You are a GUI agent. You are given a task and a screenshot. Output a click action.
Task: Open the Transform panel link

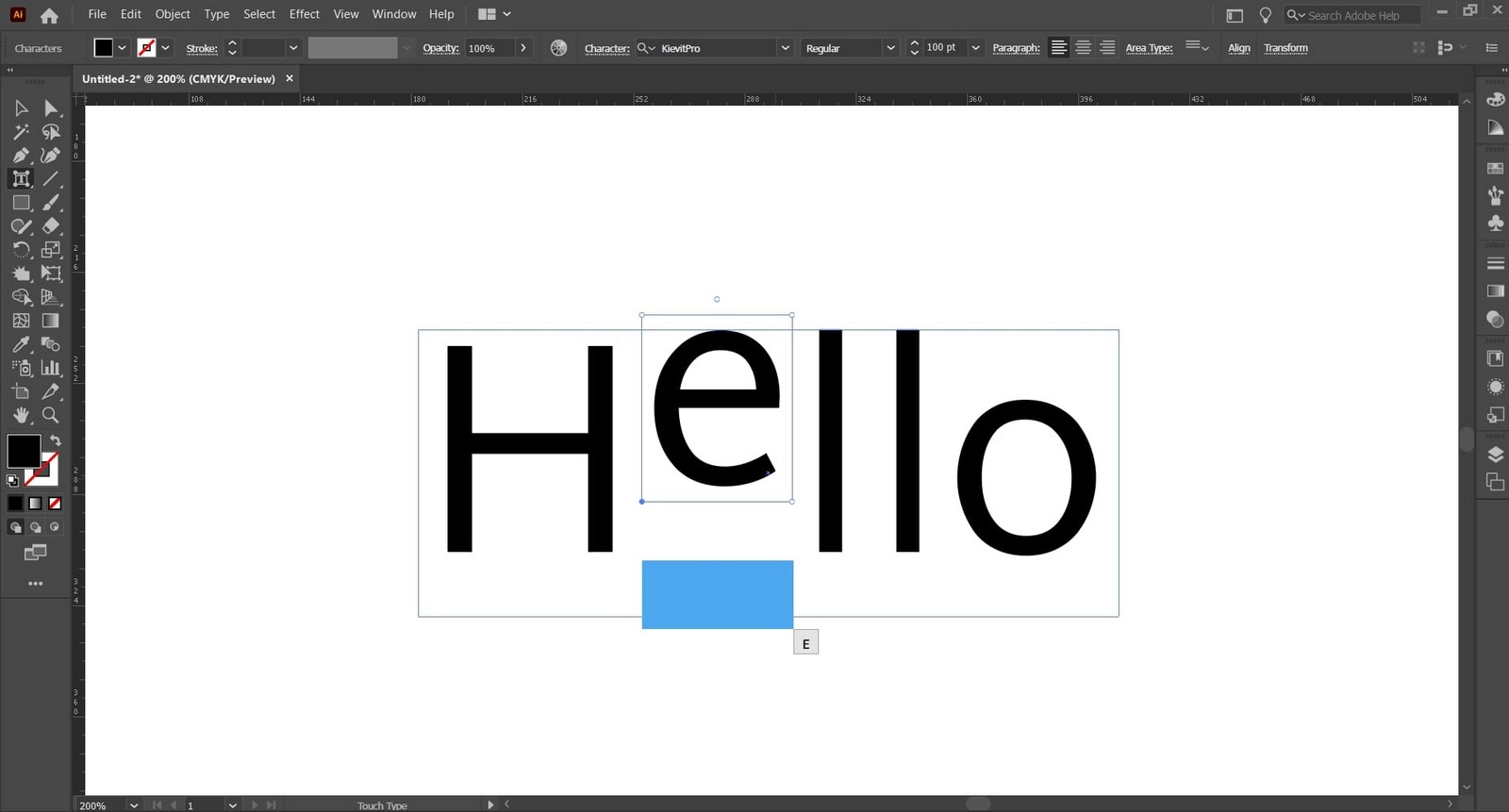tap(1285, 48)
